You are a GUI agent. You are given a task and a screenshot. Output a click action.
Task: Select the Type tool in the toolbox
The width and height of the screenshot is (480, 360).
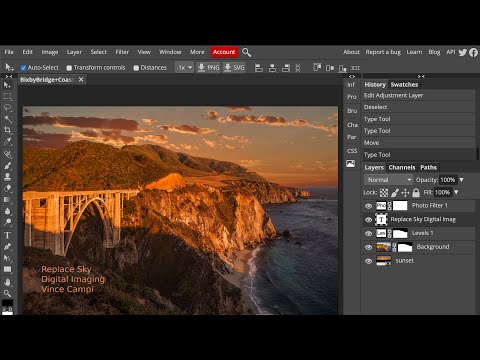(x=7, y=235)
